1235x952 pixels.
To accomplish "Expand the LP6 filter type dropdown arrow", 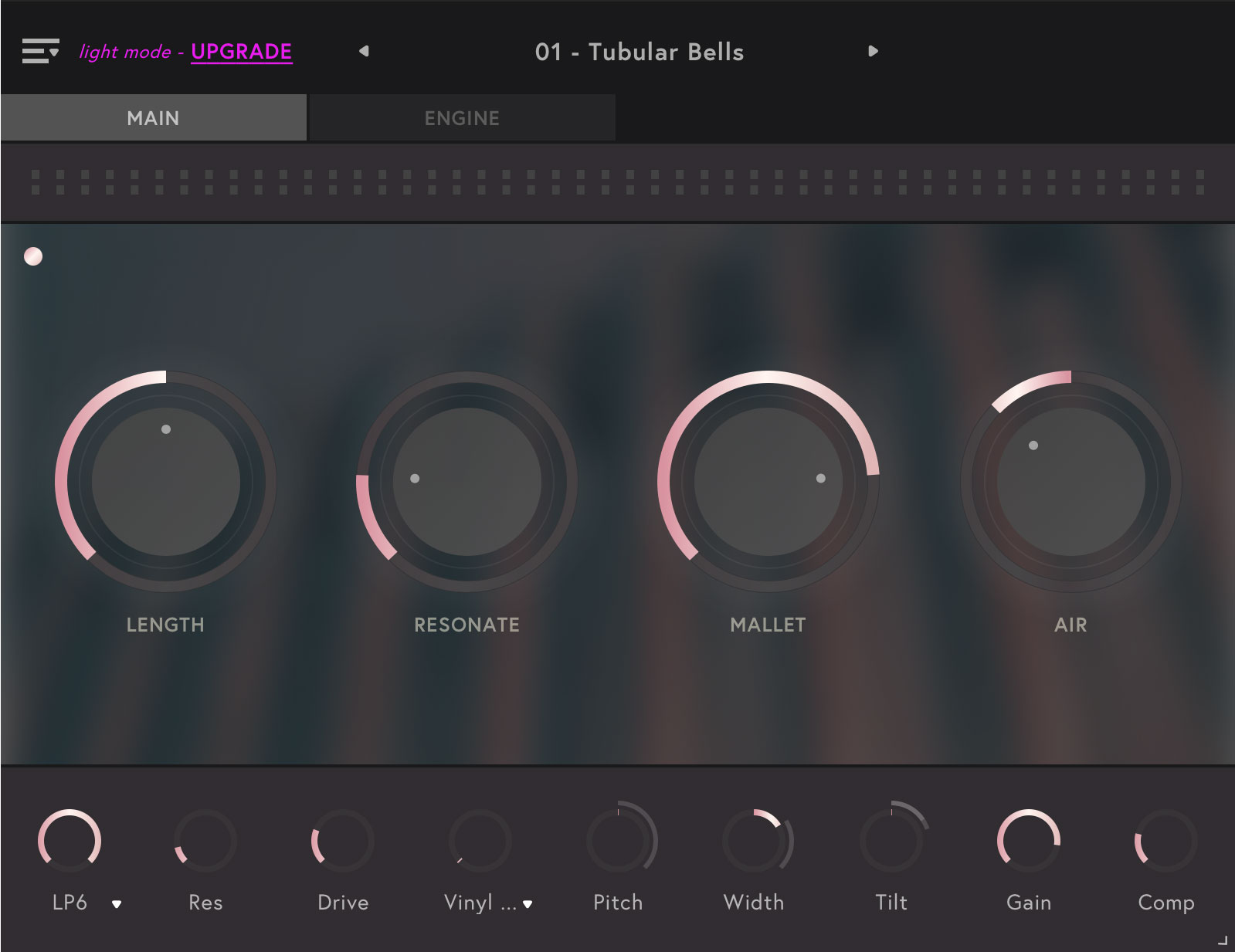I will pos(117,904).
